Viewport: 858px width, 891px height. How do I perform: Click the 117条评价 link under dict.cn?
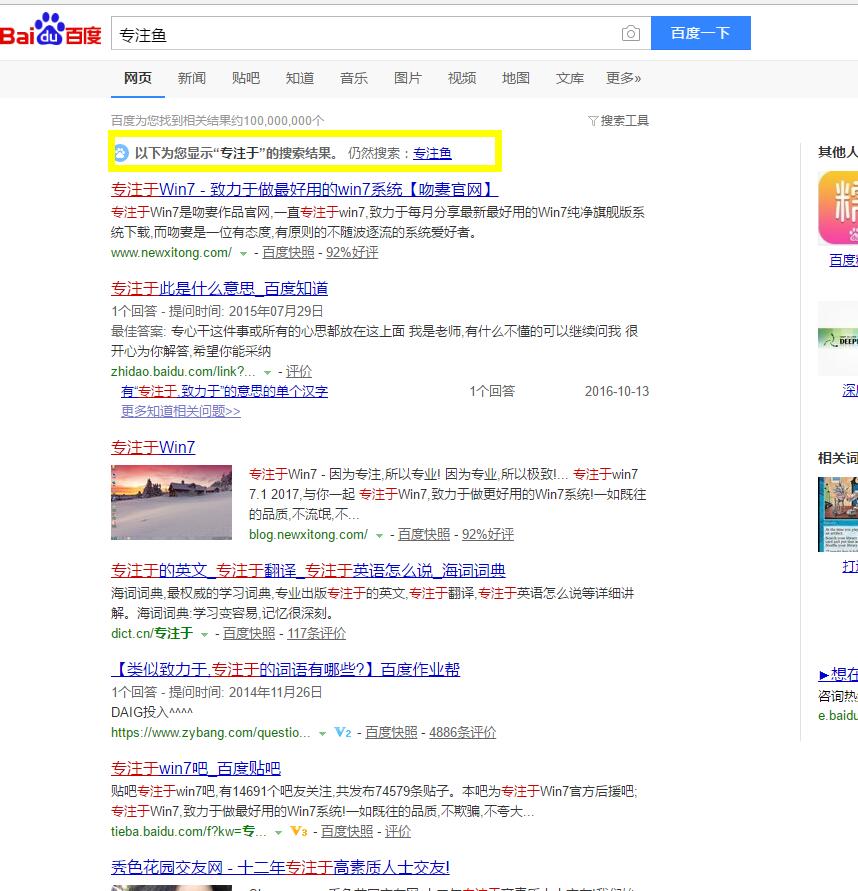pos(320,633)
